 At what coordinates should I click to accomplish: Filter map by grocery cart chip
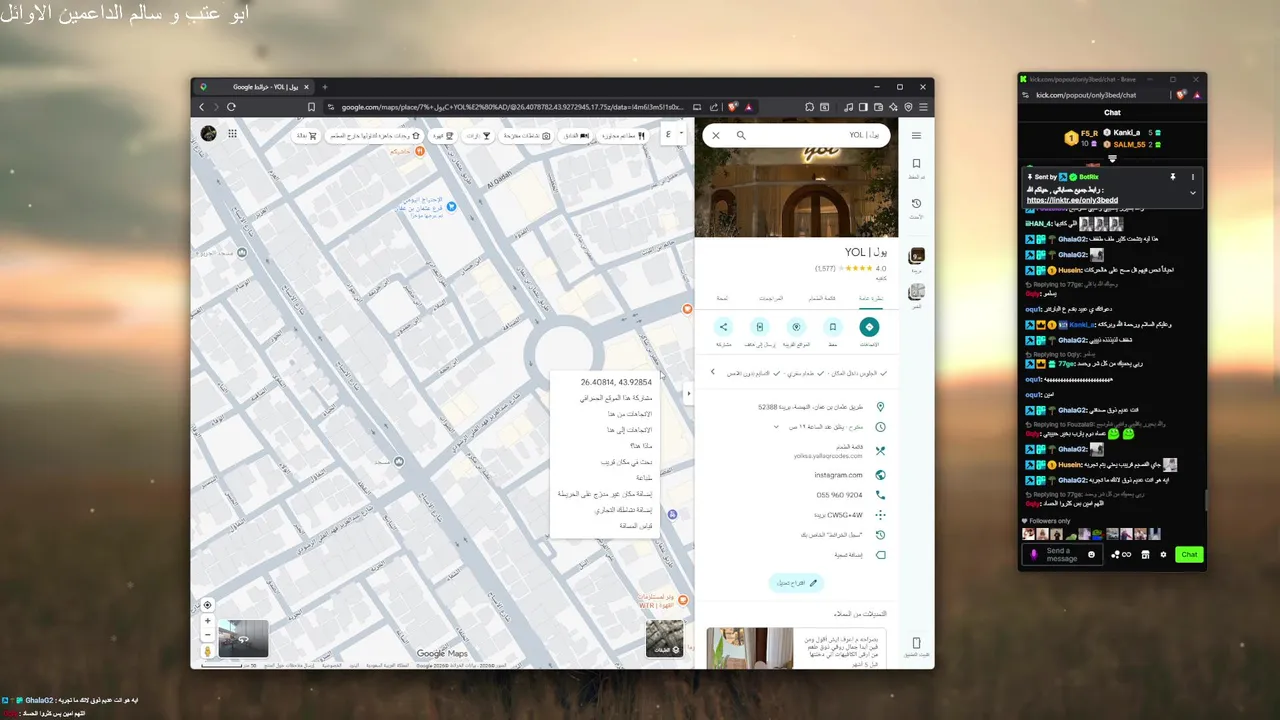(306, 135)
